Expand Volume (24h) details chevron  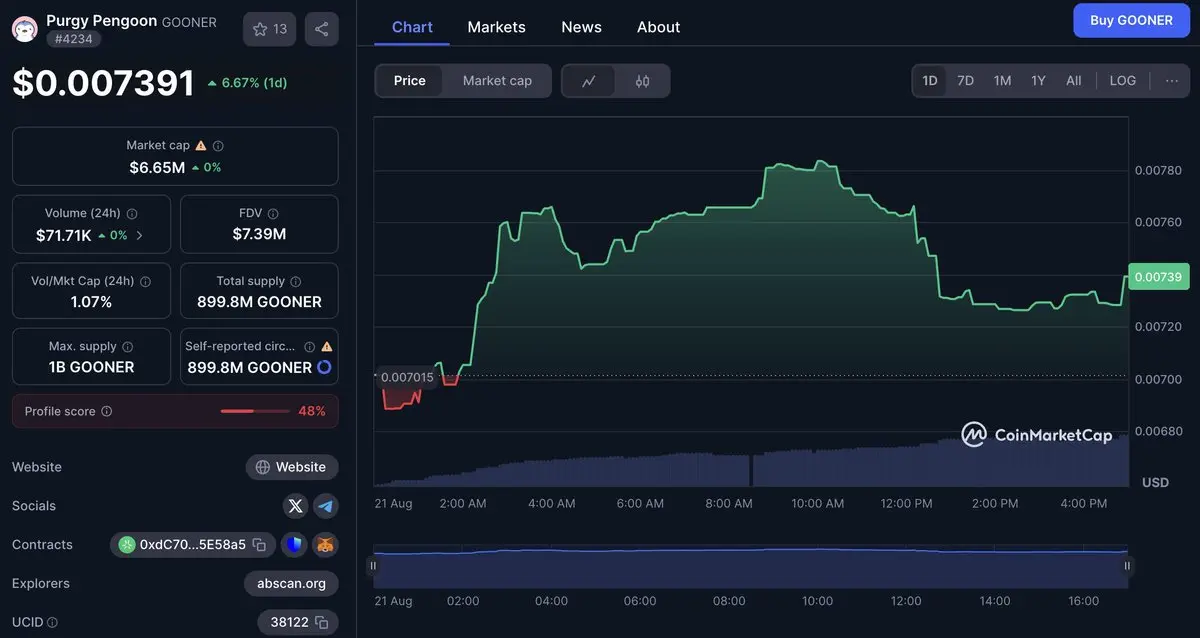tap(139, 236)
